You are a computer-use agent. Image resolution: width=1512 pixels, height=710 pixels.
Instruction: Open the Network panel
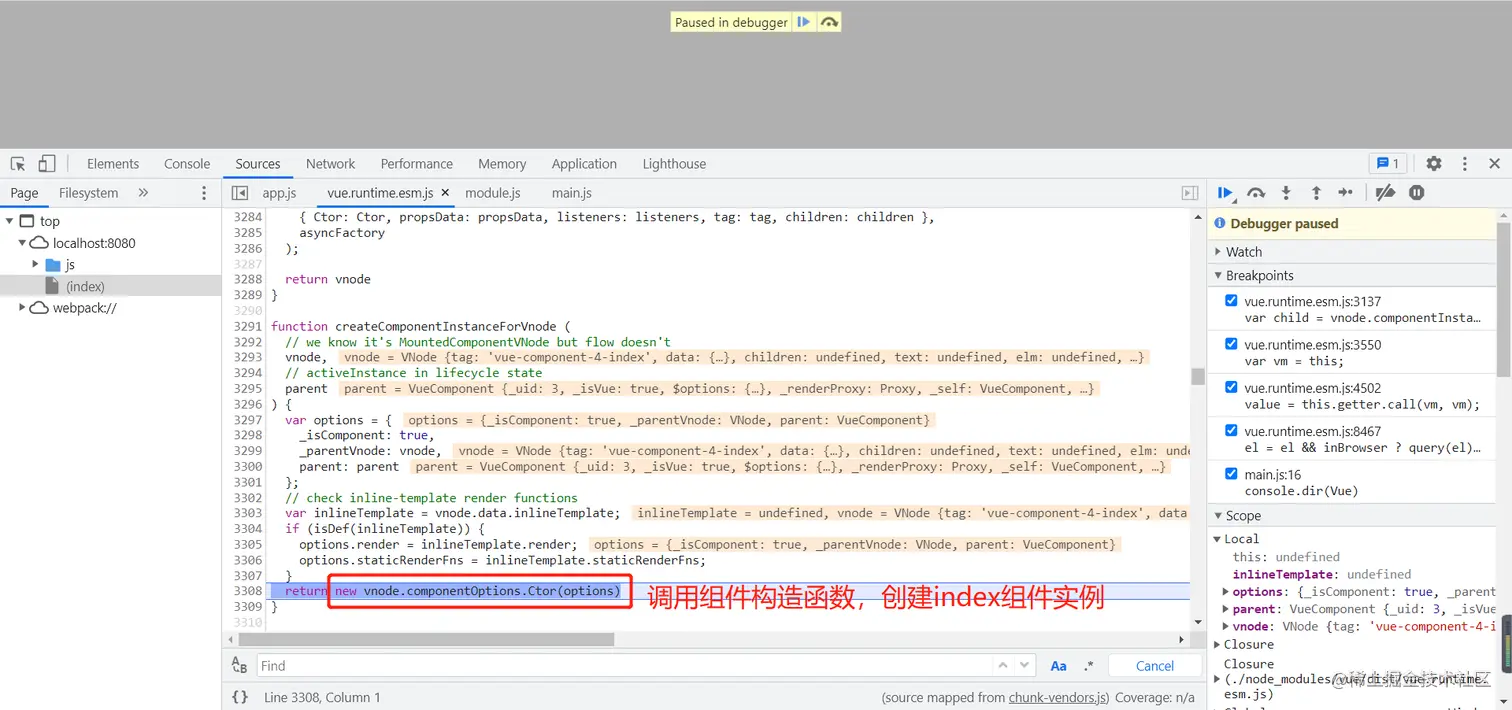pyautogui.click(x=331, y=164)
